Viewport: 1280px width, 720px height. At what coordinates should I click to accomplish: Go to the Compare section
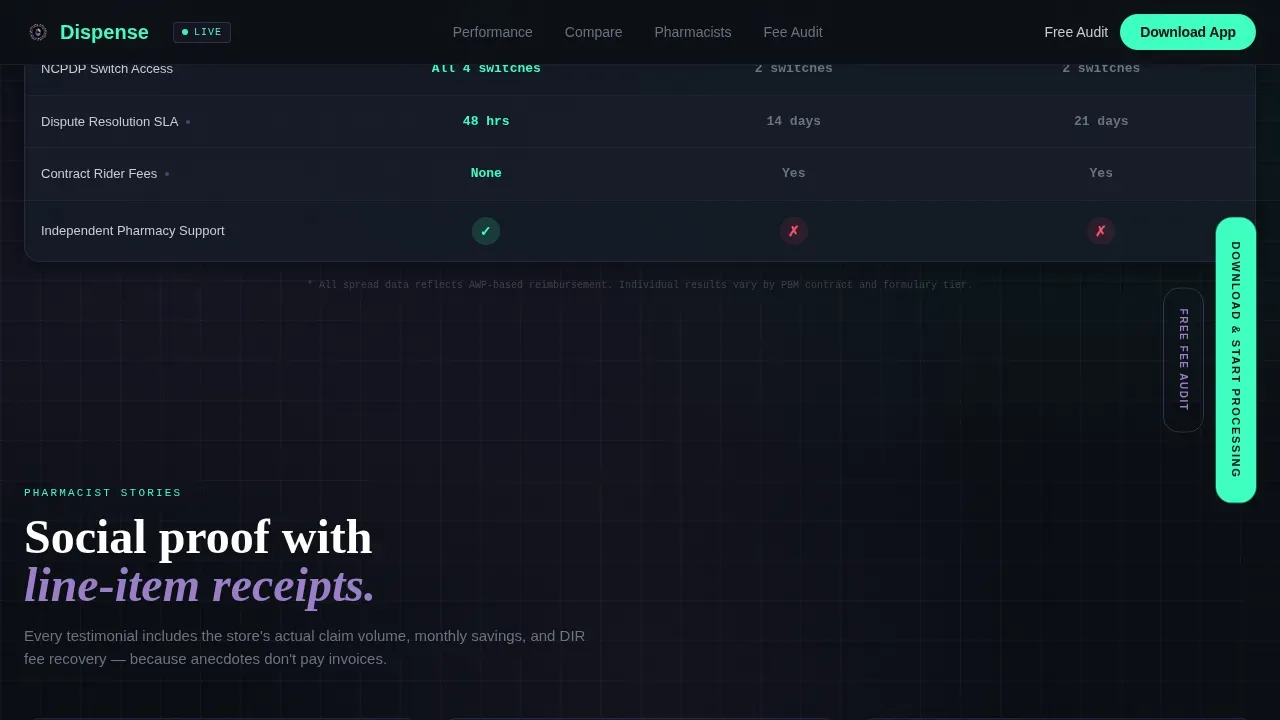[593, 32]
